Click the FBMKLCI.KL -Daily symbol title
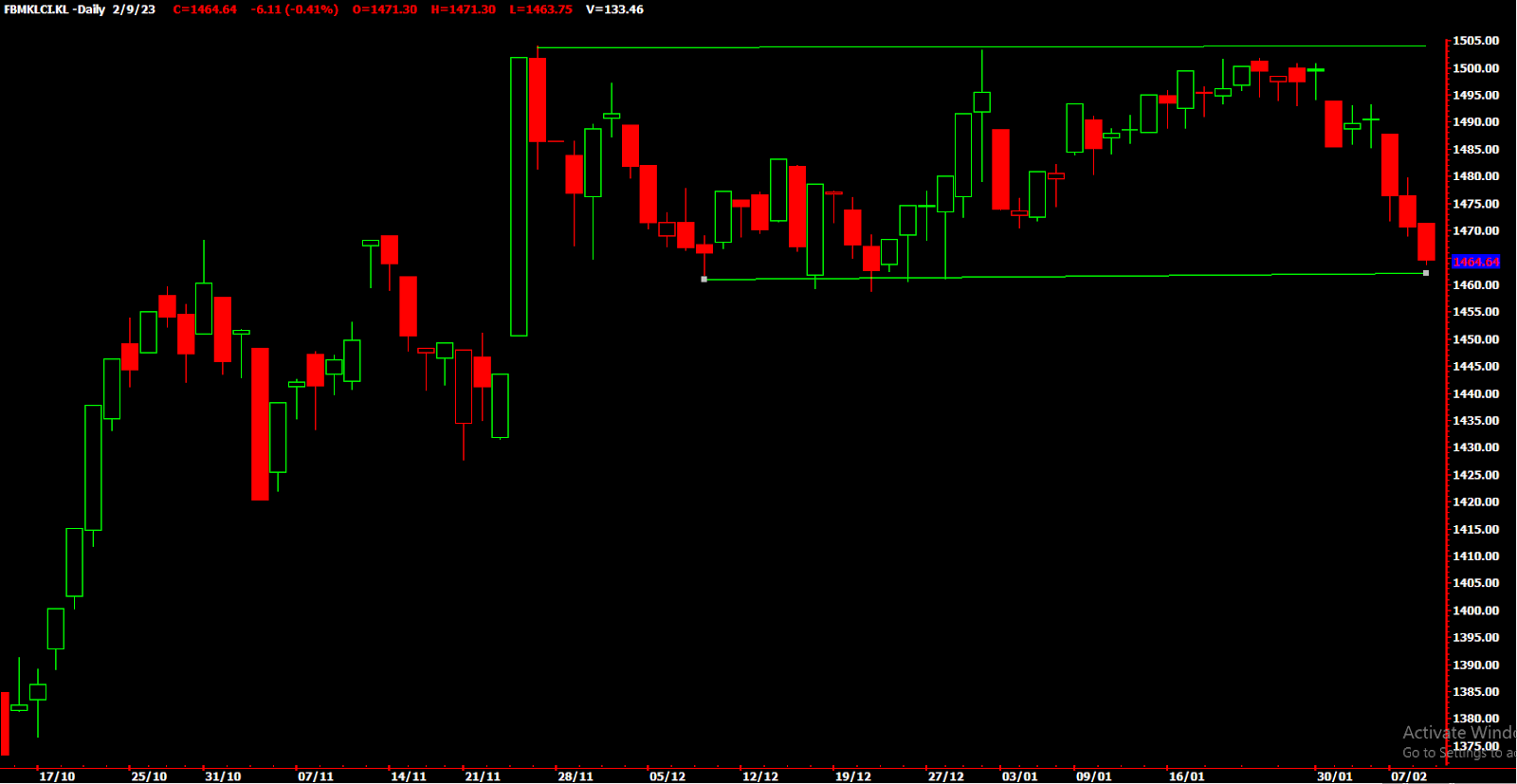1517x784 pixels. click(x=54, y=9)
